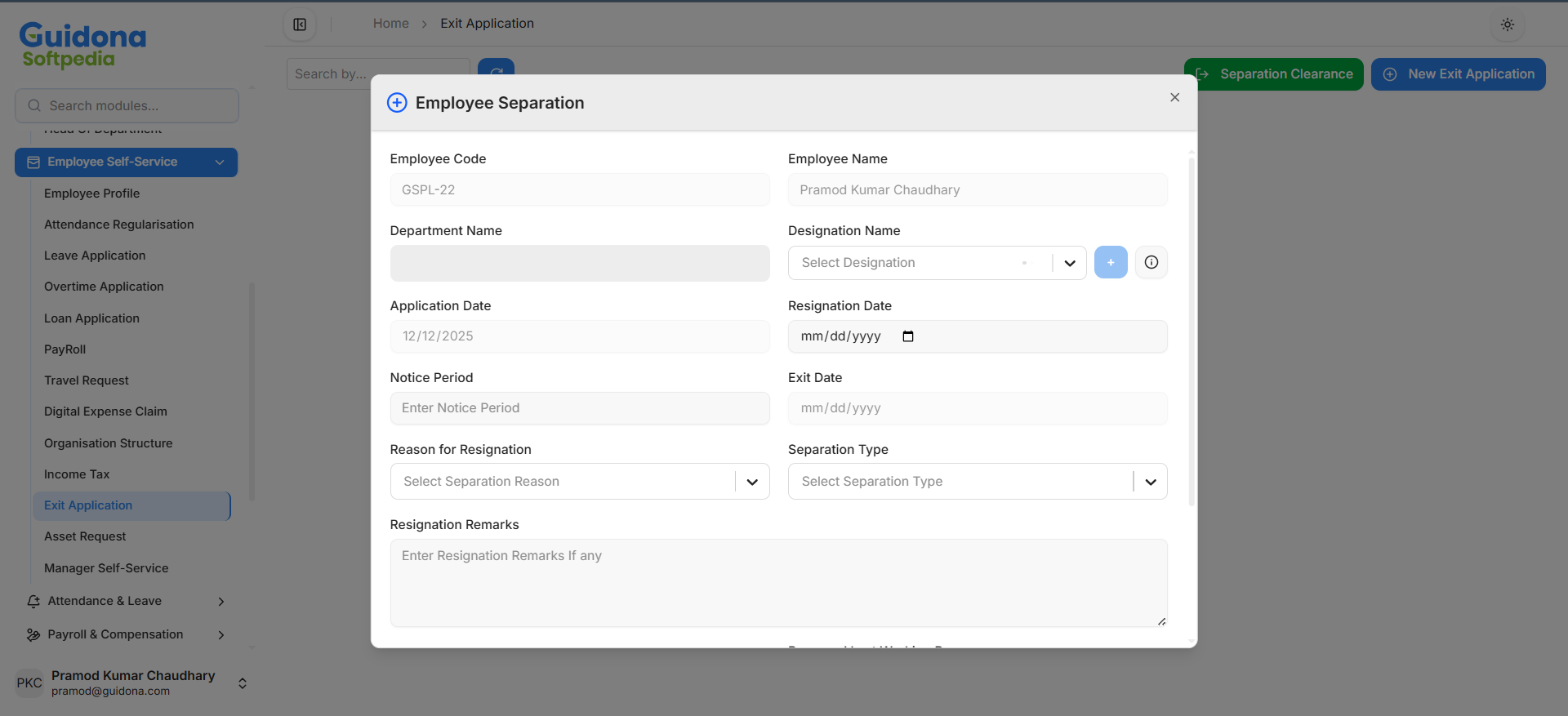Collapse the Employee Self-Service menu
This screenshot has width=1568, height=716.
pos(220,162)
